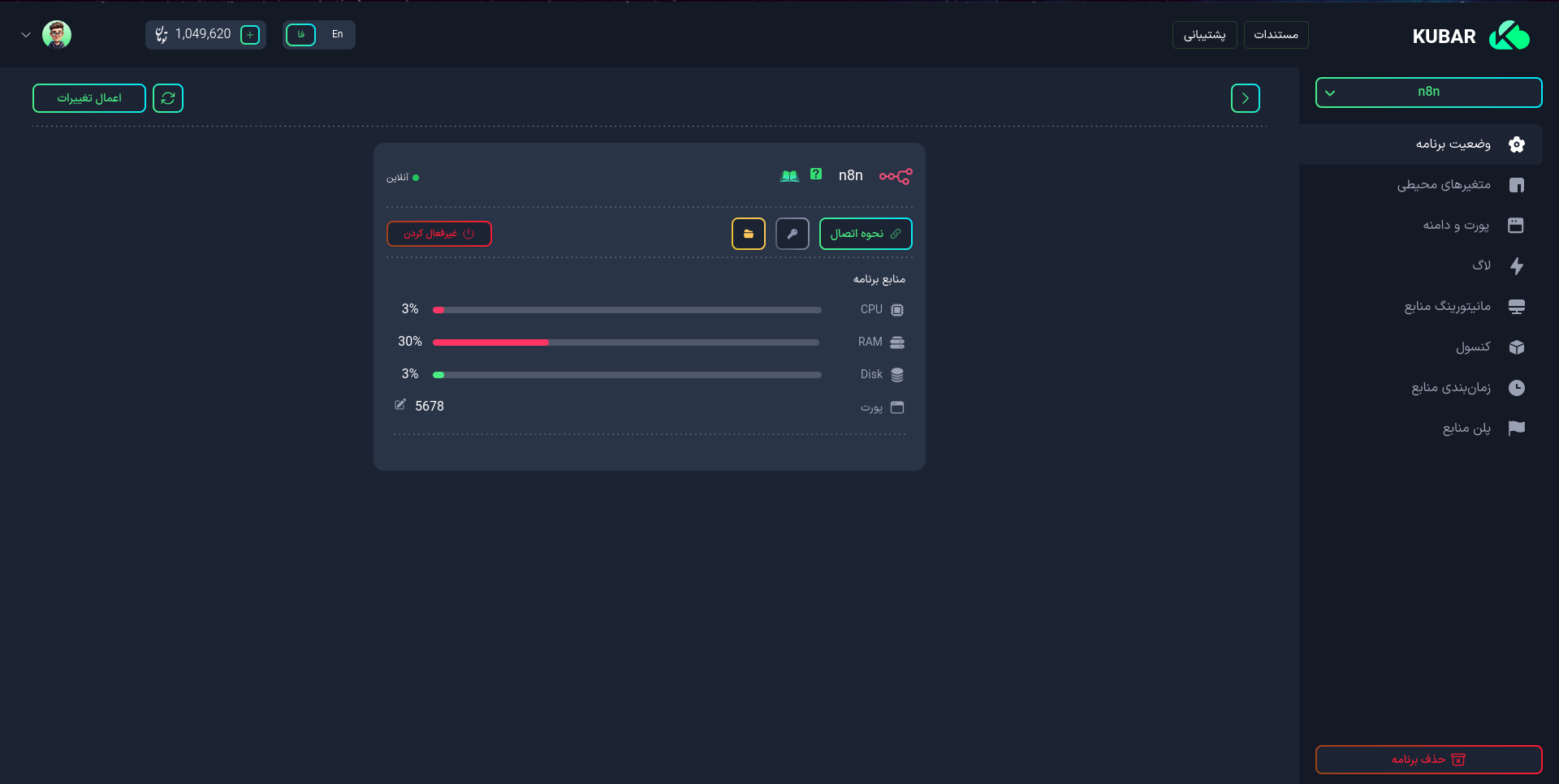This screenshot has height=784, width=1559.
Task: Expand the user account dropdown arrow
Action: pyautogui.click(x=26, y=35)
